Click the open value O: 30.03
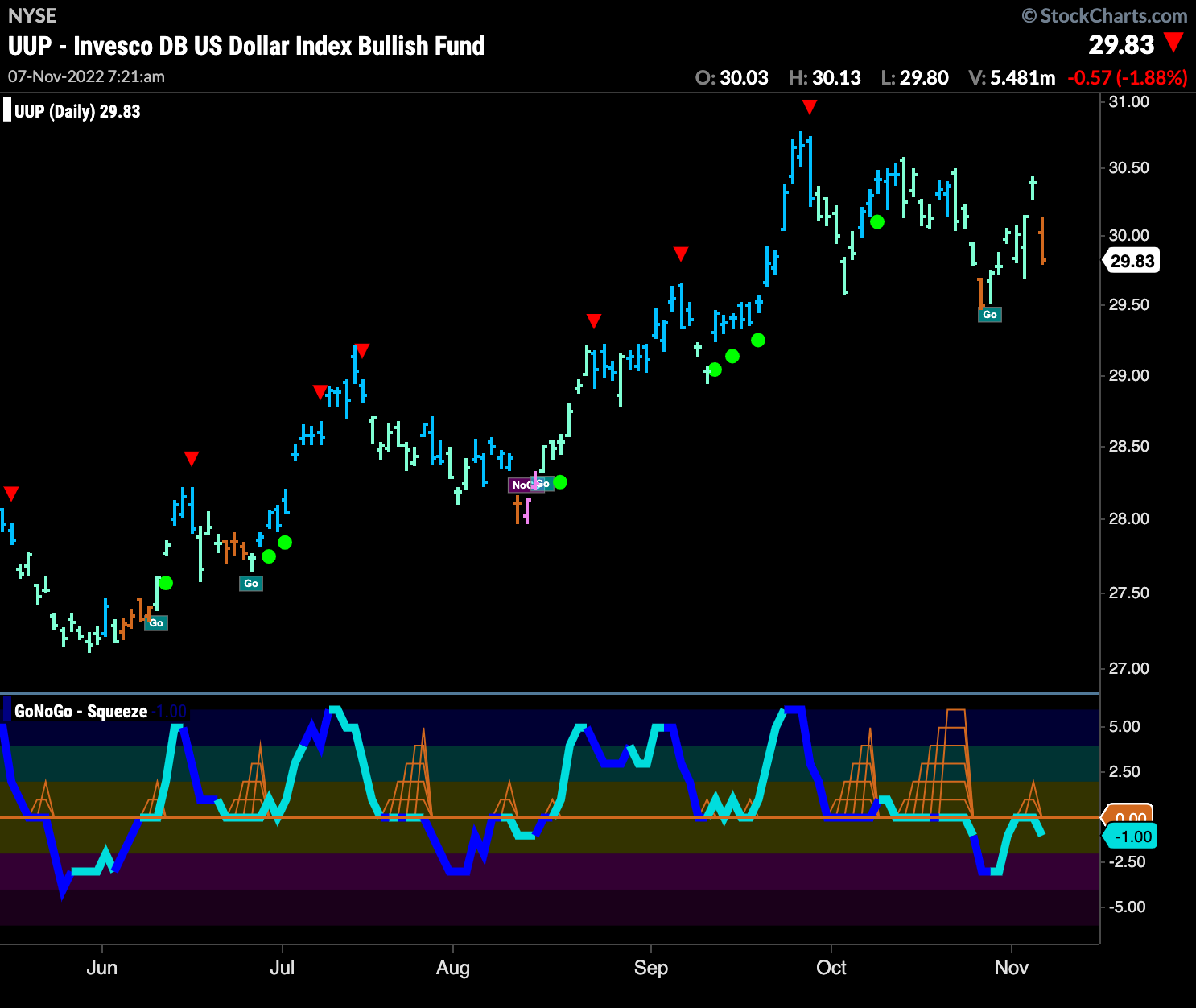The height and width of the screenshot is (1008, 1196). (x=732, y=78)
